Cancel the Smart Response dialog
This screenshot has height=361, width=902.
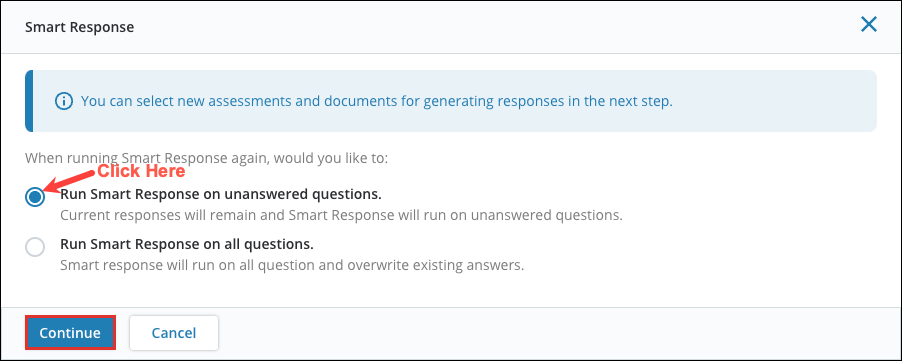[174, 332]
